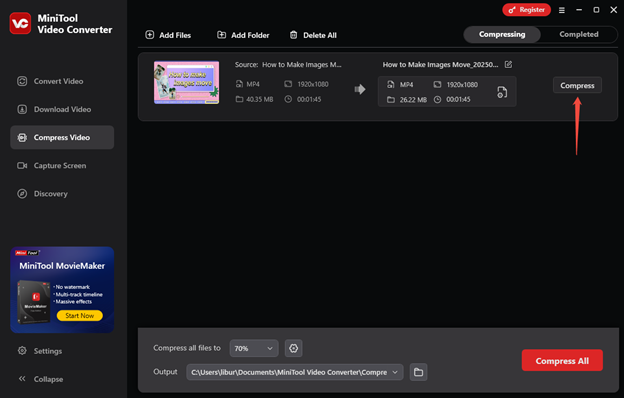Screen dimensions: 624x398
Task: Browse output folder icon
Action: [x=418, y=372]
